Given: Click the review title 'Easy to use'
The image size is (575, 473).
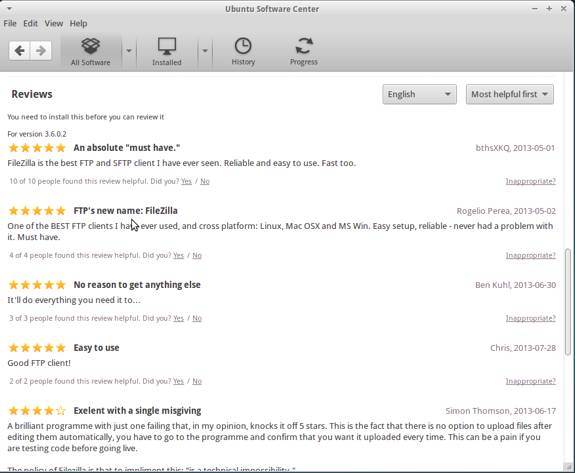Looking at the screenshot, I should [x=96, y=348].
